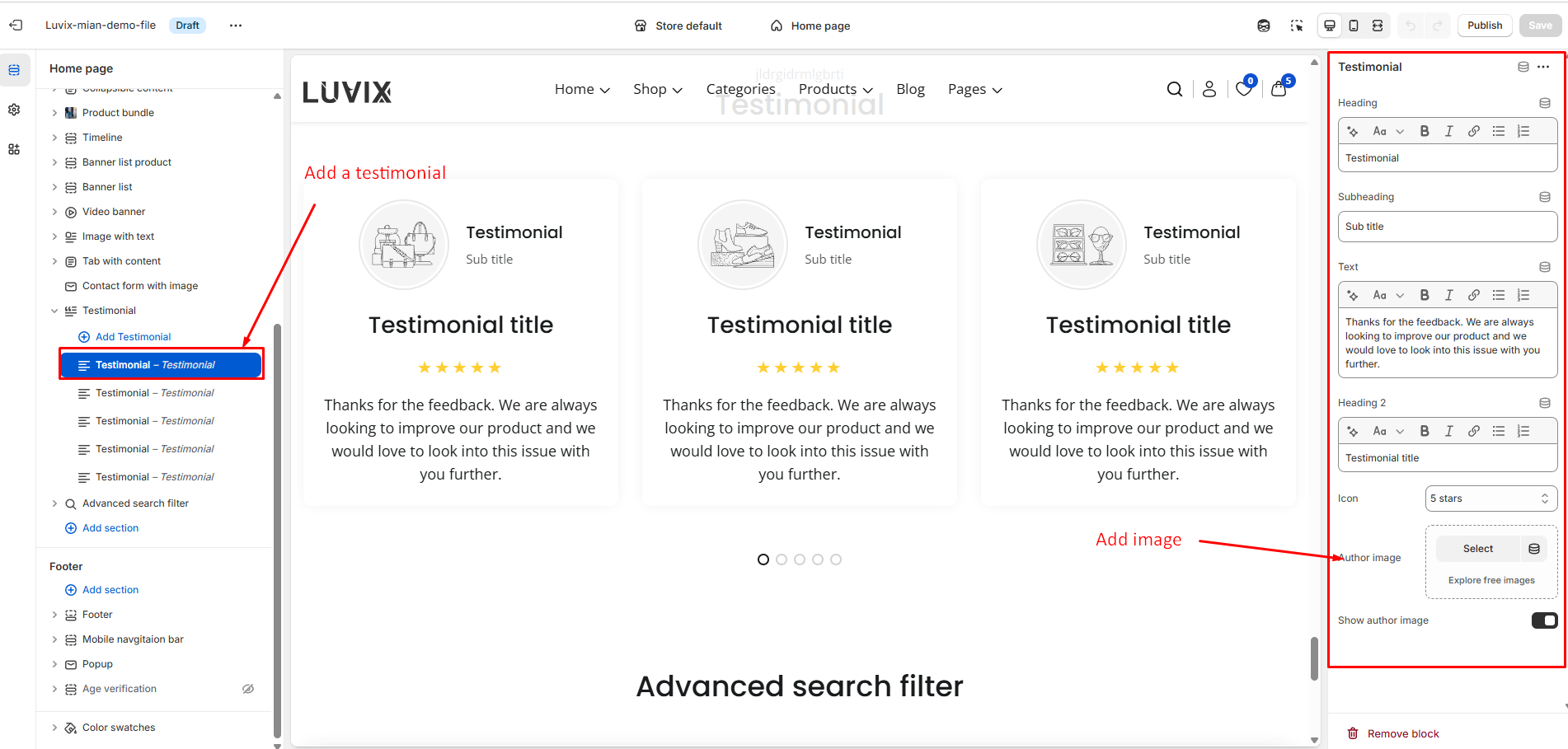Click the wishlist heart icon
Image resolution: width=1568 pixels, height=749 pixels.
[x=1243, y=89]
